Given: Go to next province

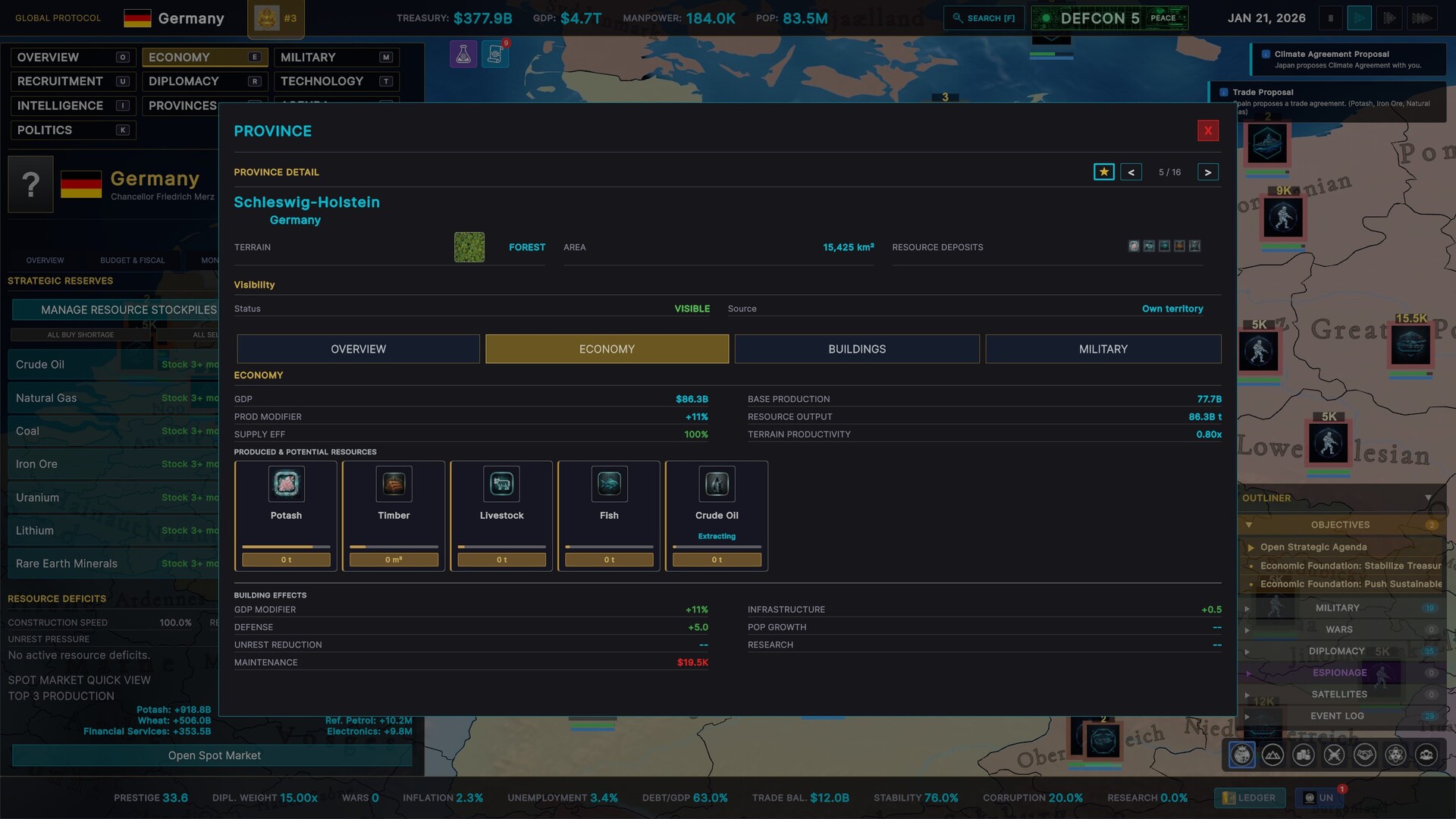Looking at the screenshot, I should (1208, 172).
